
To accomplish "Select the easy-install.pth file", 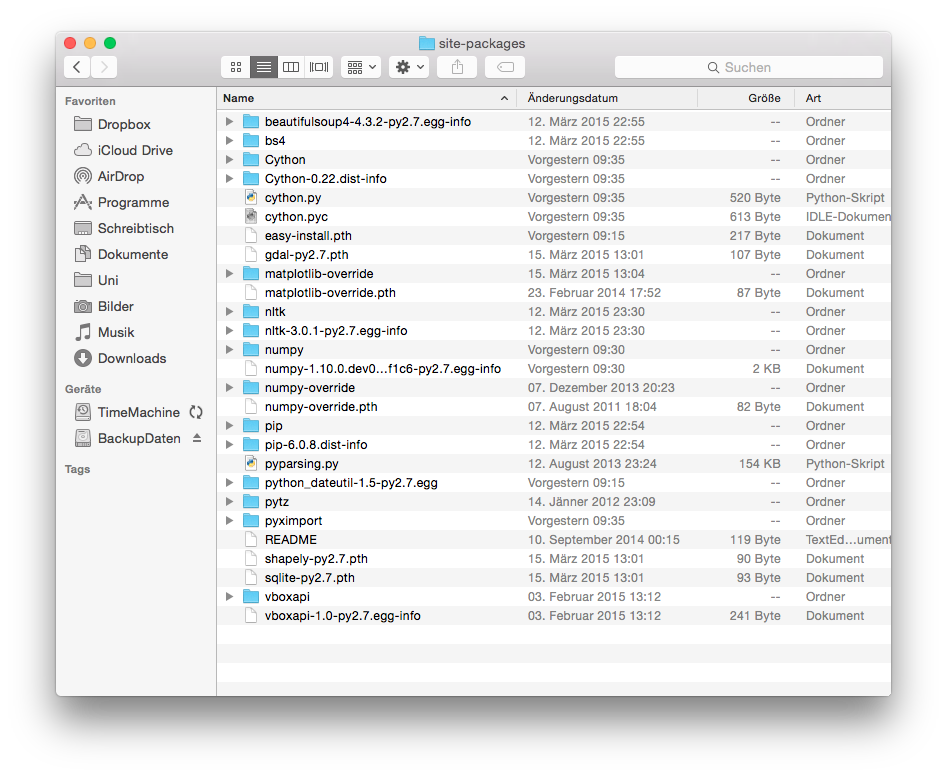I will [x=553, y=236].
